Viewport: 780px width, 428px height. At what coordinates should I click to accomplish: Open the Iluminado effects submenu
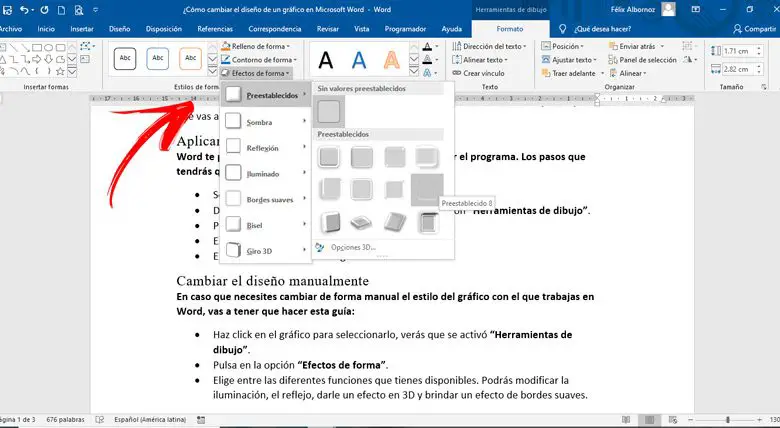266,174
